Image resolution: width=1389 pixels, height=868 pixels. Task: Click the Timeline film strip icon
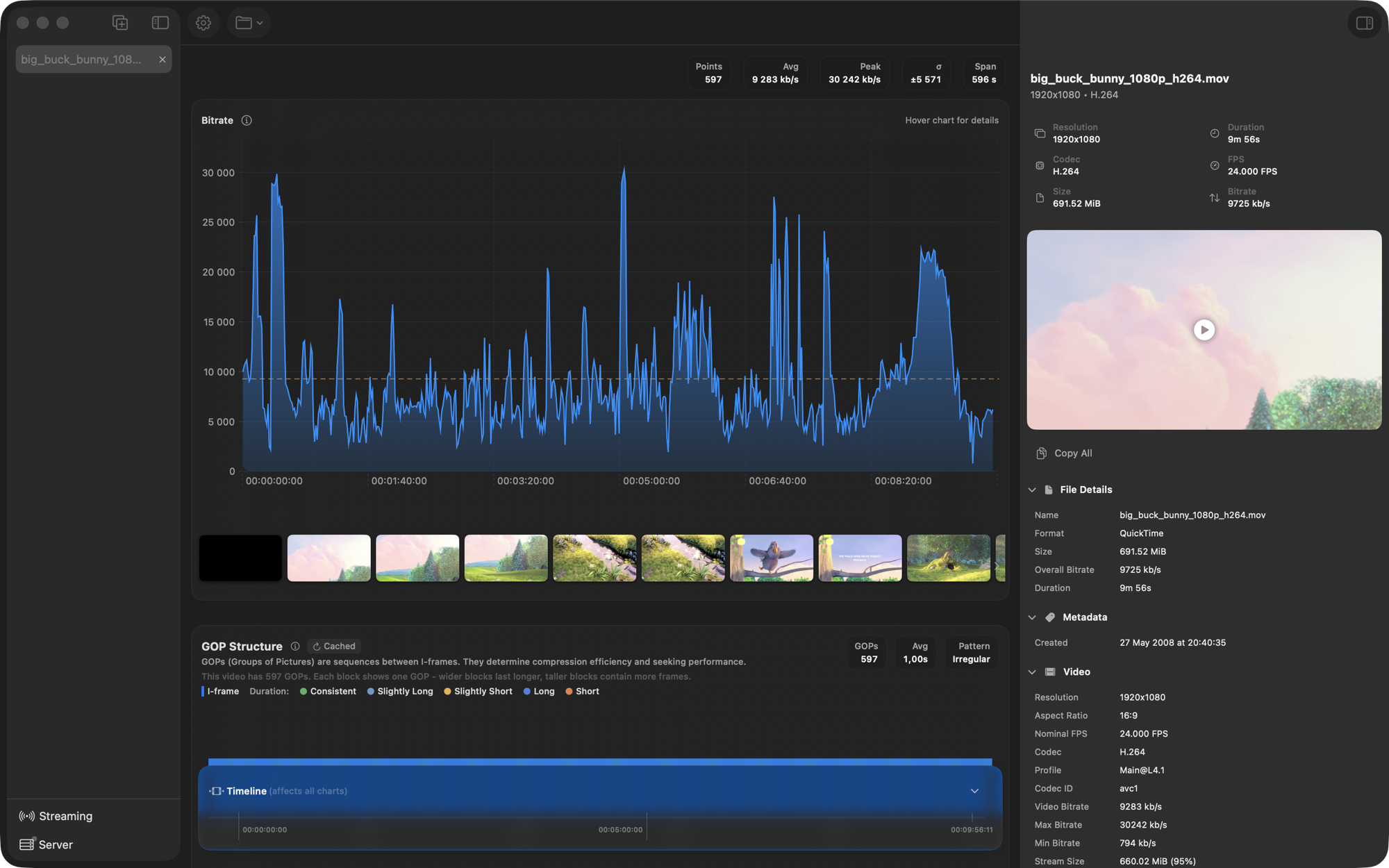tap(216, 791)
